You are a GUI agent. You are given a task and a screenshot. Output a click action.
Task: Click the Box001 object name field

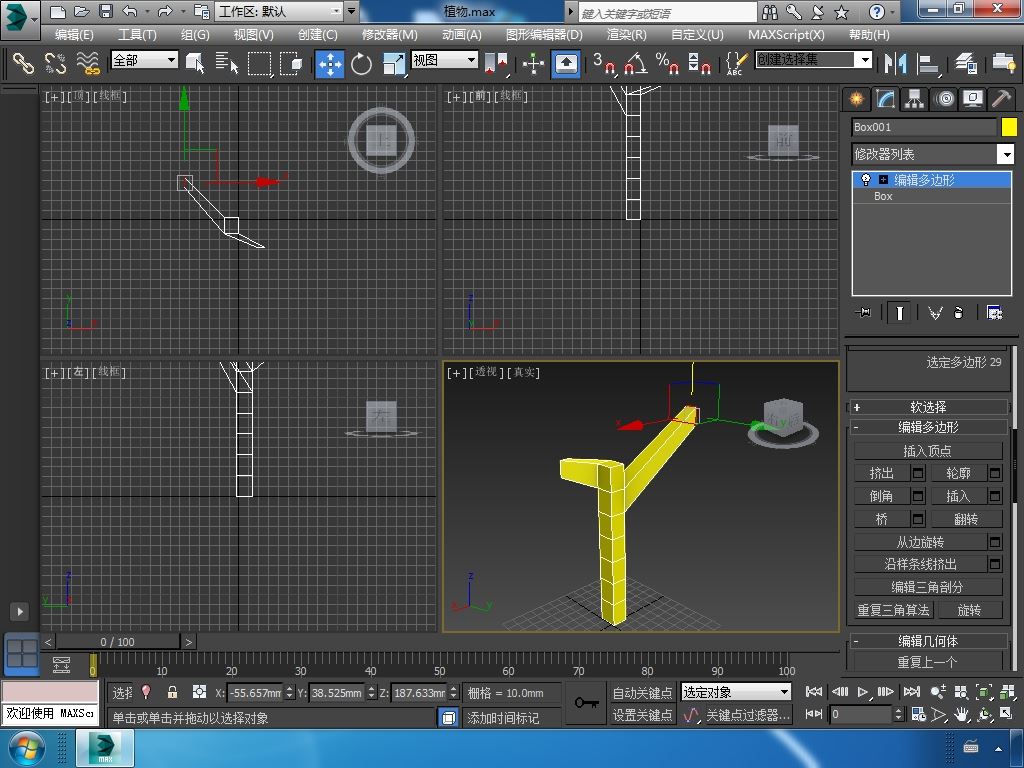923,127
